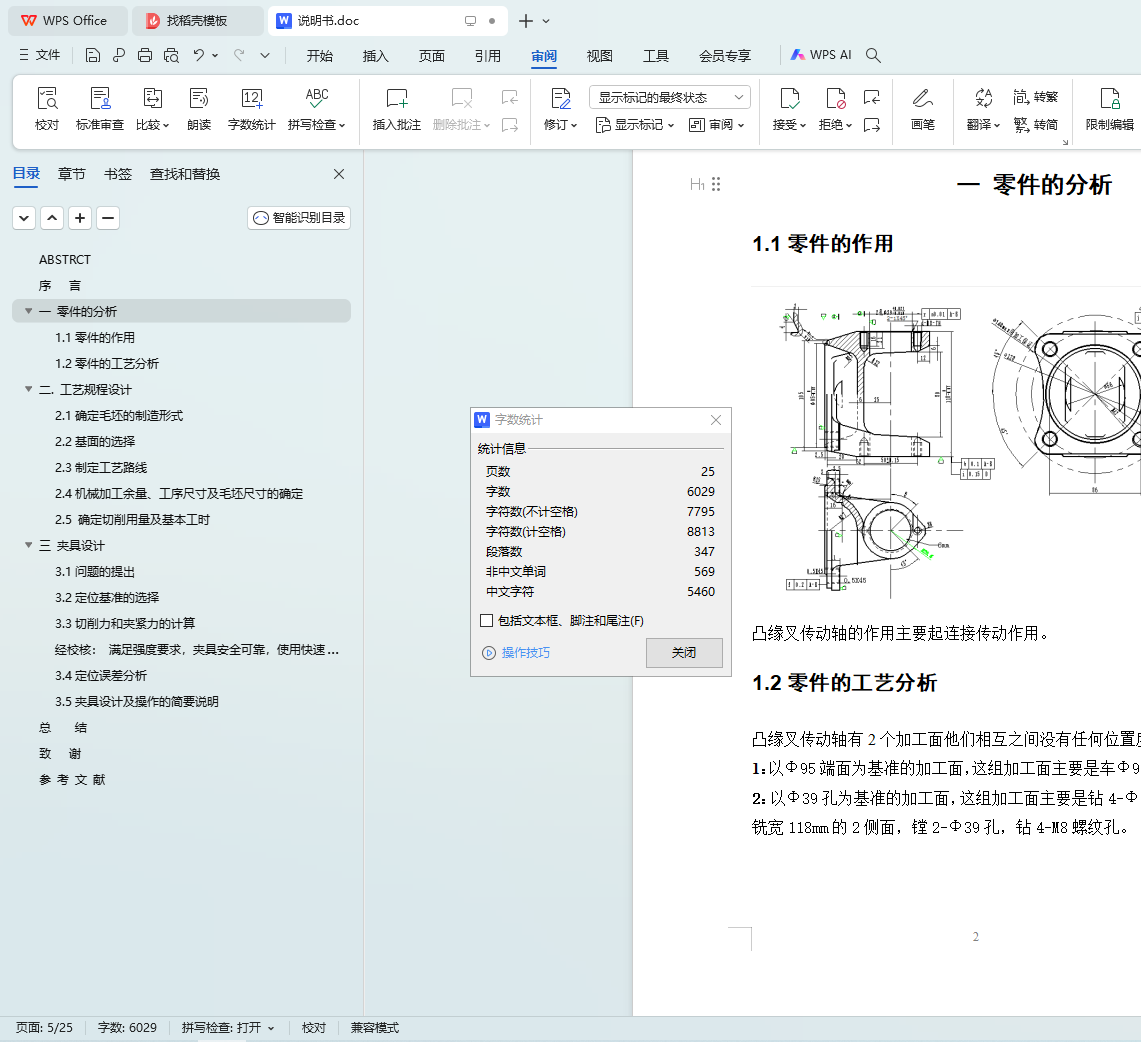Expand the 拼写检查 dropdown in ribbon
The image size is (1141, 1042).
pyautogui.click(x=341, y=126)
